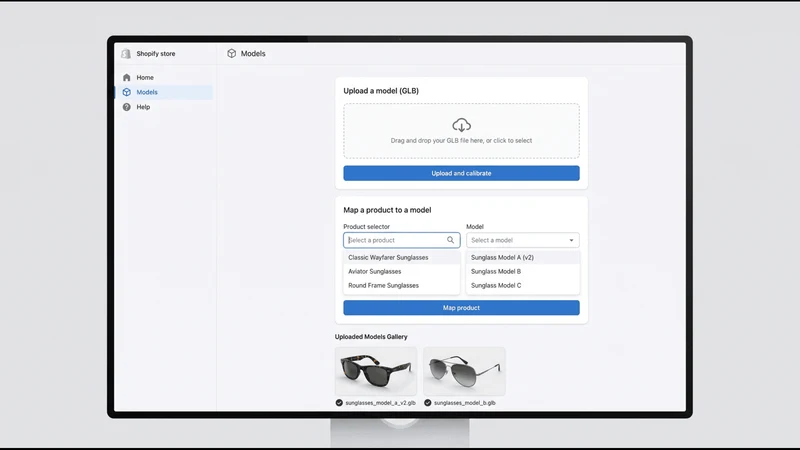The height and width of the screenshot is (450, 800).
Task: Click the Home house icon in sidebar
Action: 127,78
